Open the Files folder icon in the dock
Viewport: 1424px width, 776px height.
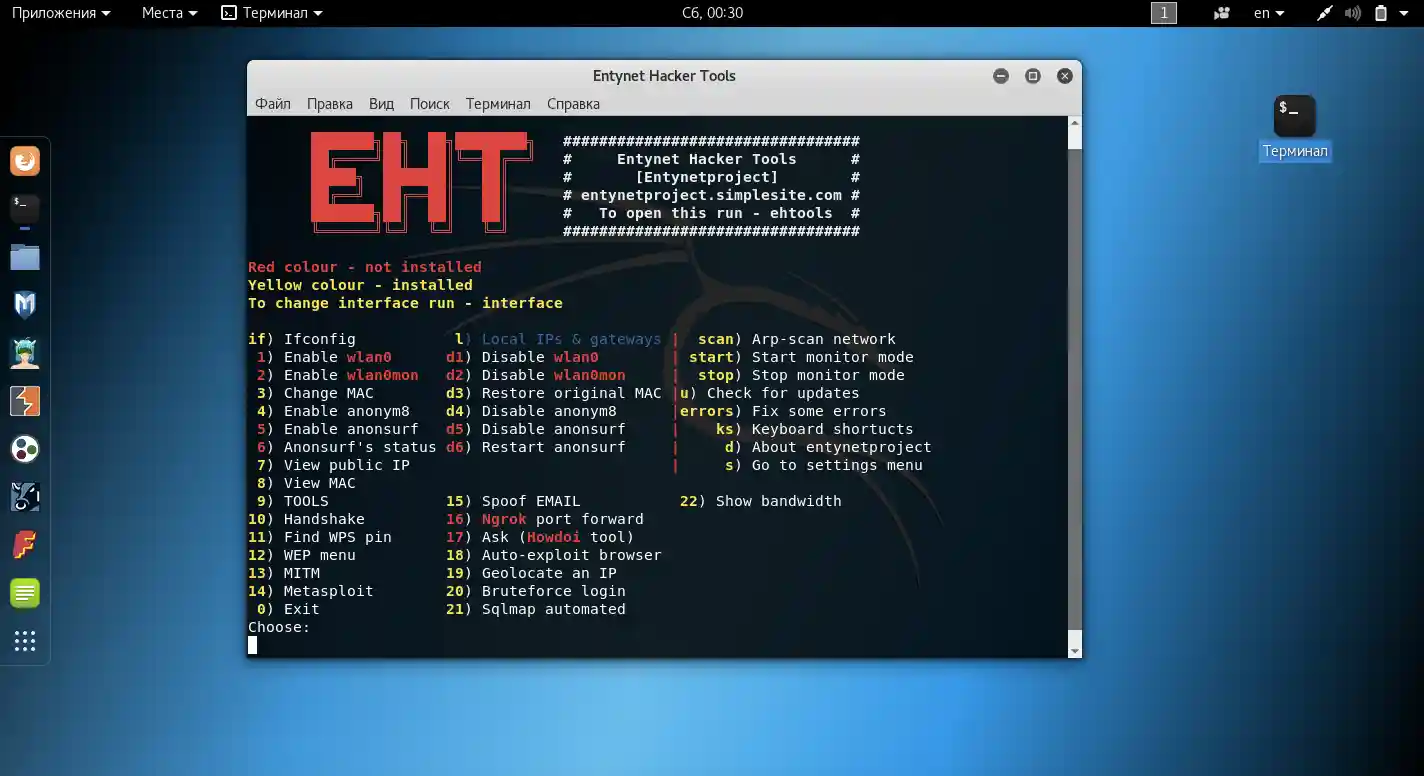(25, 257)
